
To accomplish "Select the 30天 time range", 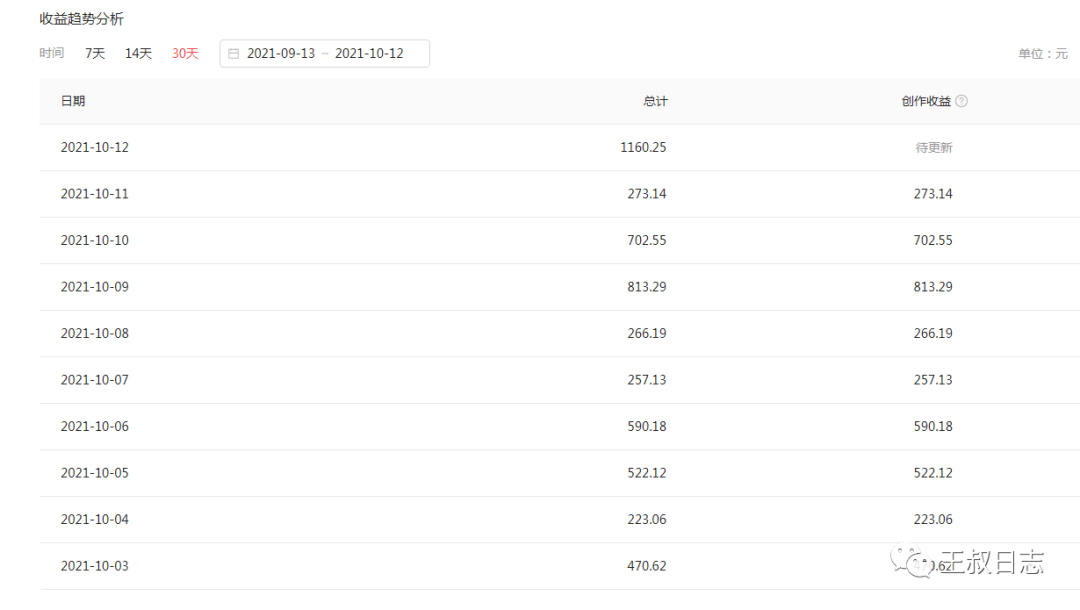I will (185, 53).
